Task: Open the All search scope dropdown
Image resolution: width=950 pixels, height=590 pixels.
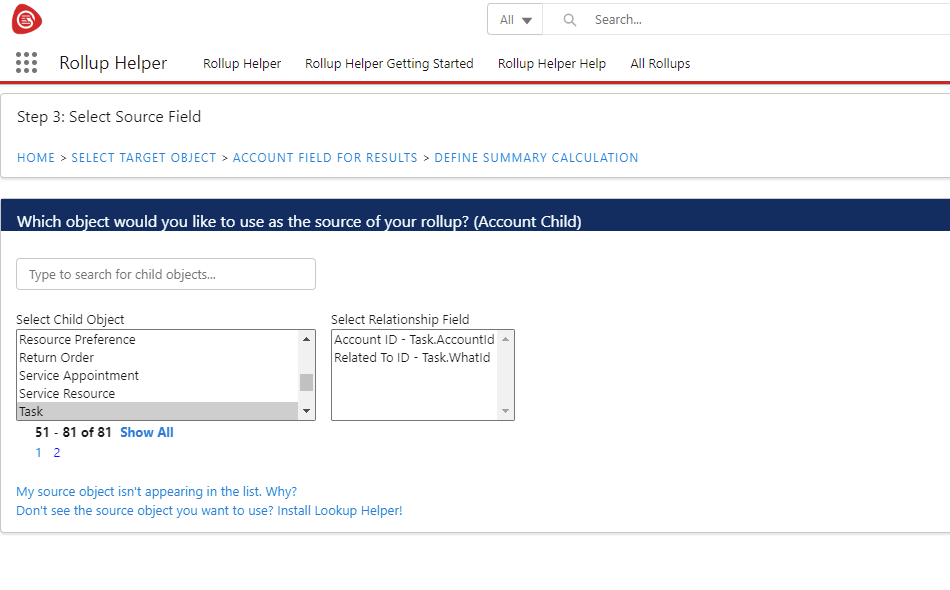Action: click(x=515, y=20)
